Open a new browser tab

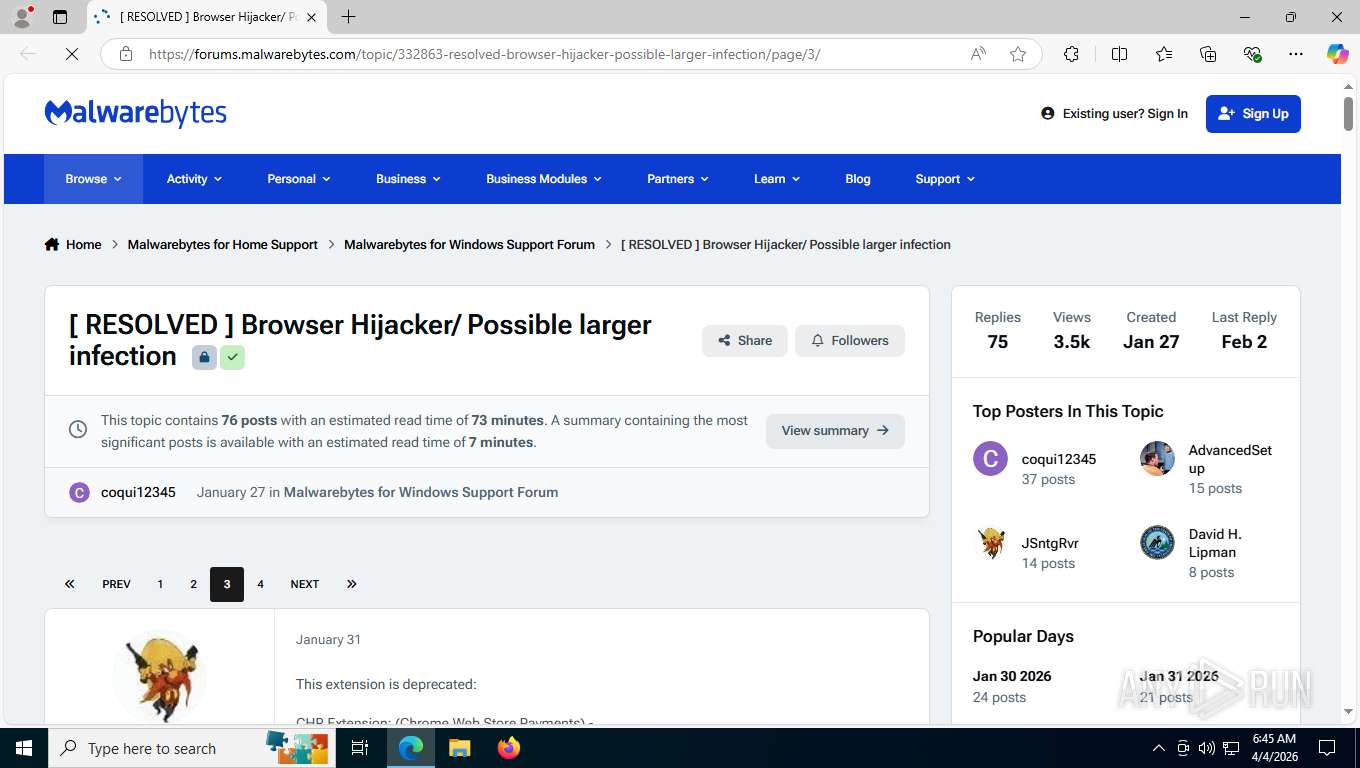(x=348, y=17)
